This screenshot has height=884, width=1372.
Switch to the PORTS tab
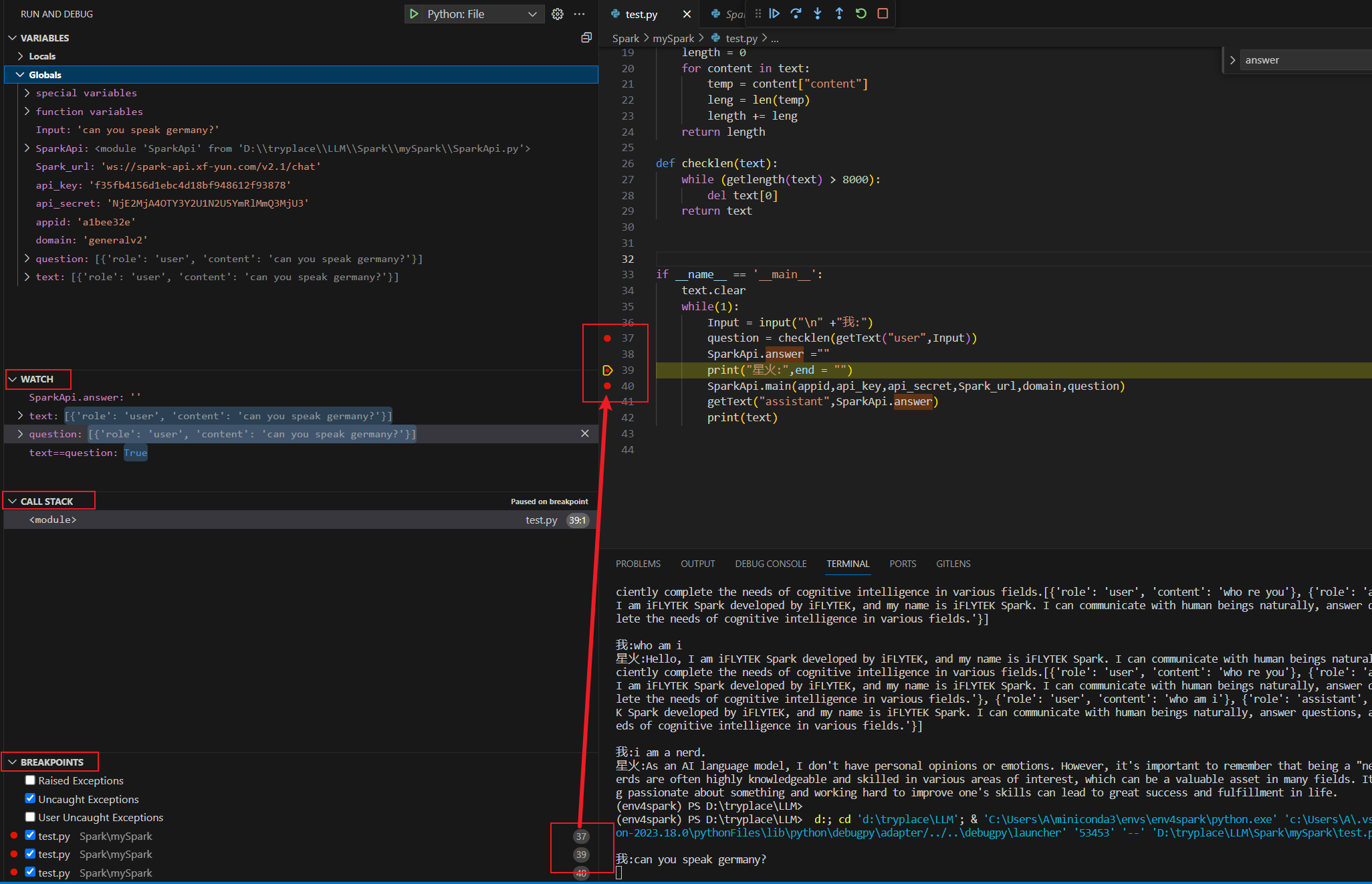click(903, 564)
